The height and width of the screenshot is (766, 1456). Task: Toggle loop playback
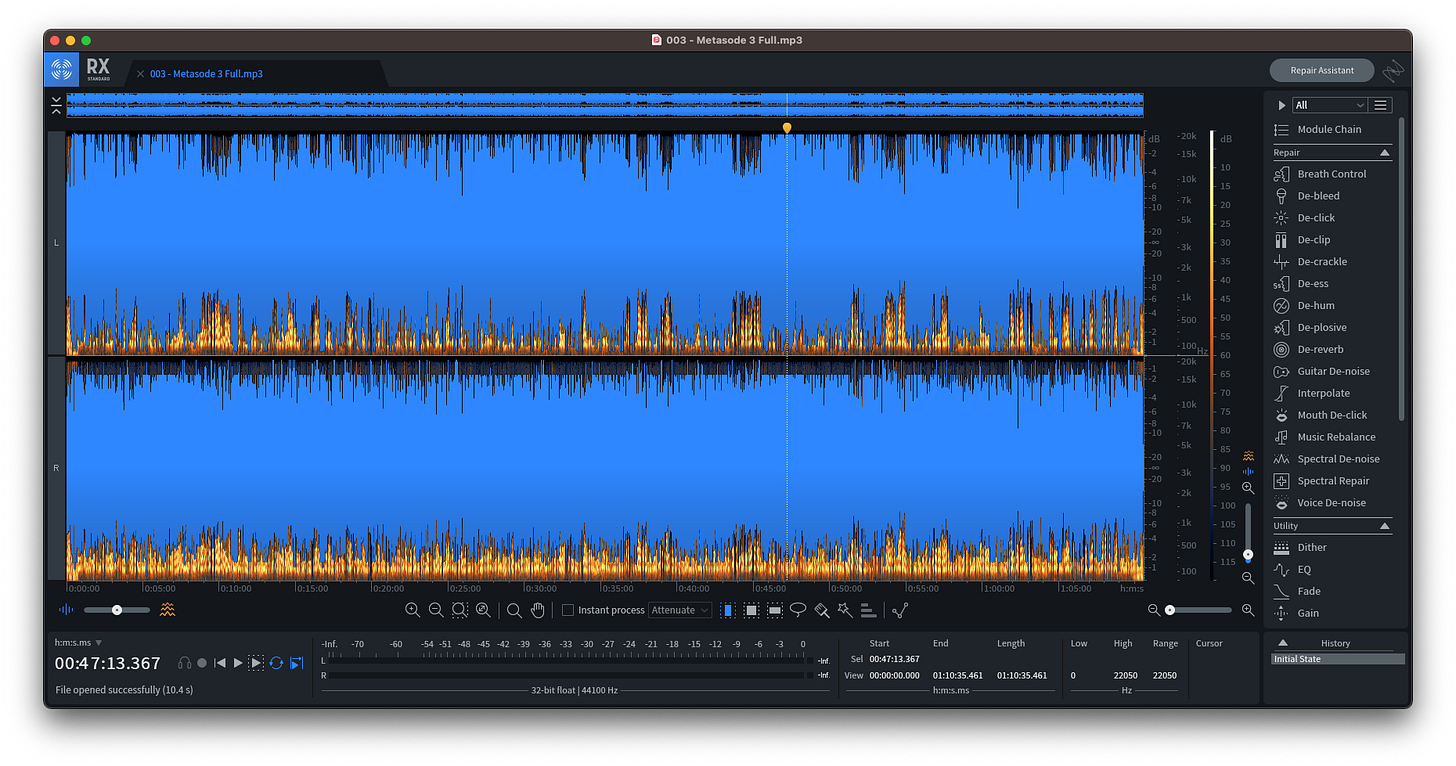click(276, 663)
